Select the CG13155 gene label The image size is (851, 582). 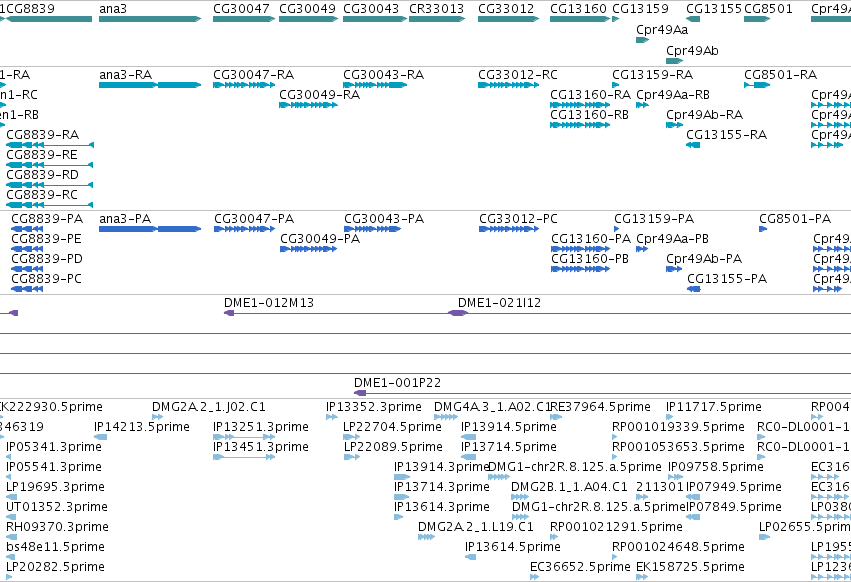pos(714,9)
